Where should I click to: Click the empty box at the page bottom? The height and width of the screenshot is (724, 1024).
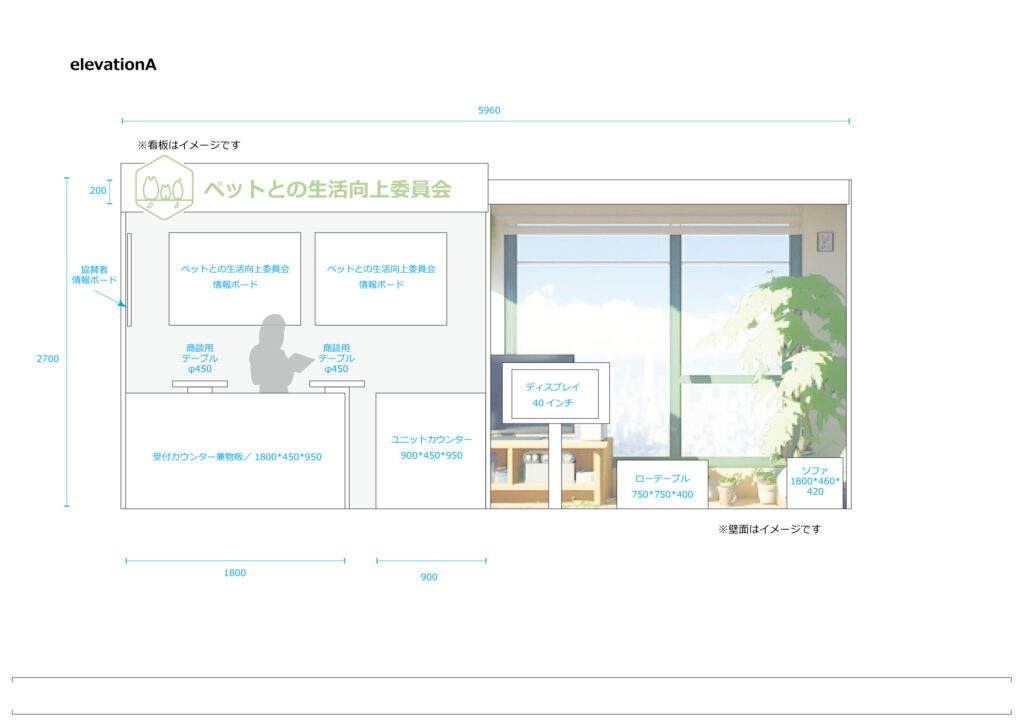[x=511, y=696]
